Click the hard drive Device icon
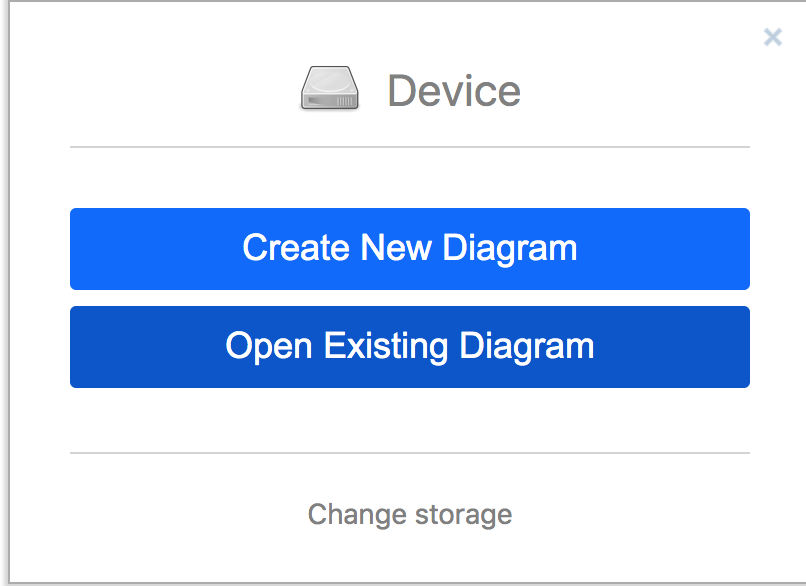 (329, 88)
